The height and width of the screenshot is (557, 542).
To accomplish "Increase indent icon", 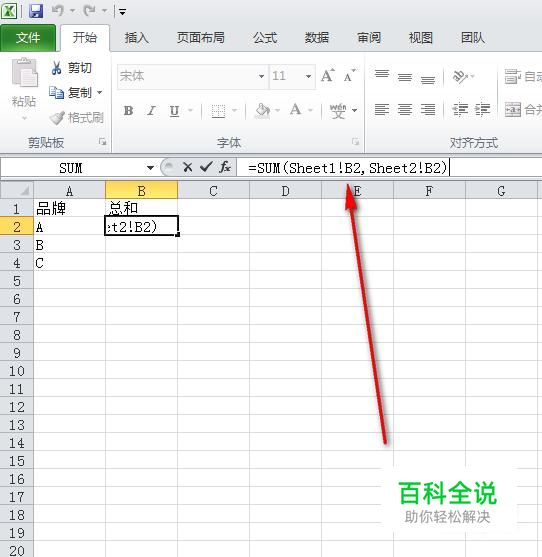I will pos(483,109).
